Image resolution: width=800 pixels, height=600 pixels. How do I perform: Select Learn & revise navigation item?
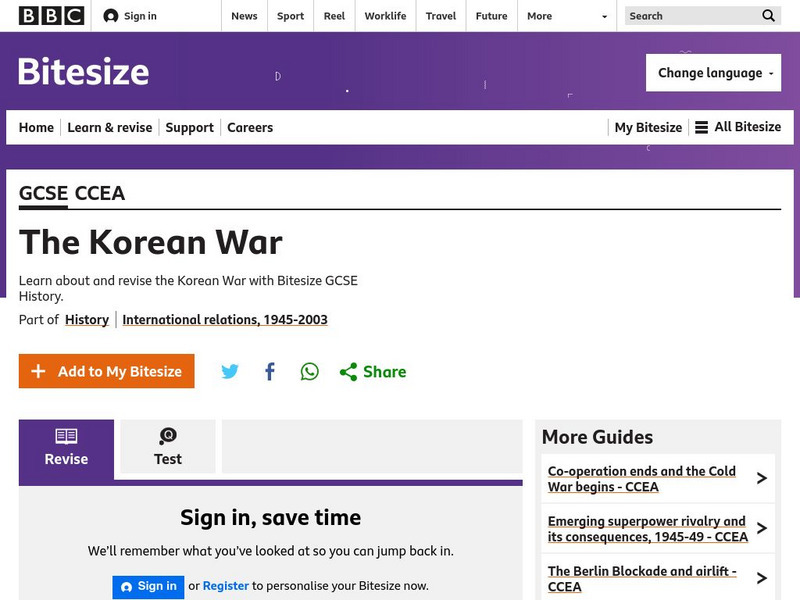[x=110, y=127]
